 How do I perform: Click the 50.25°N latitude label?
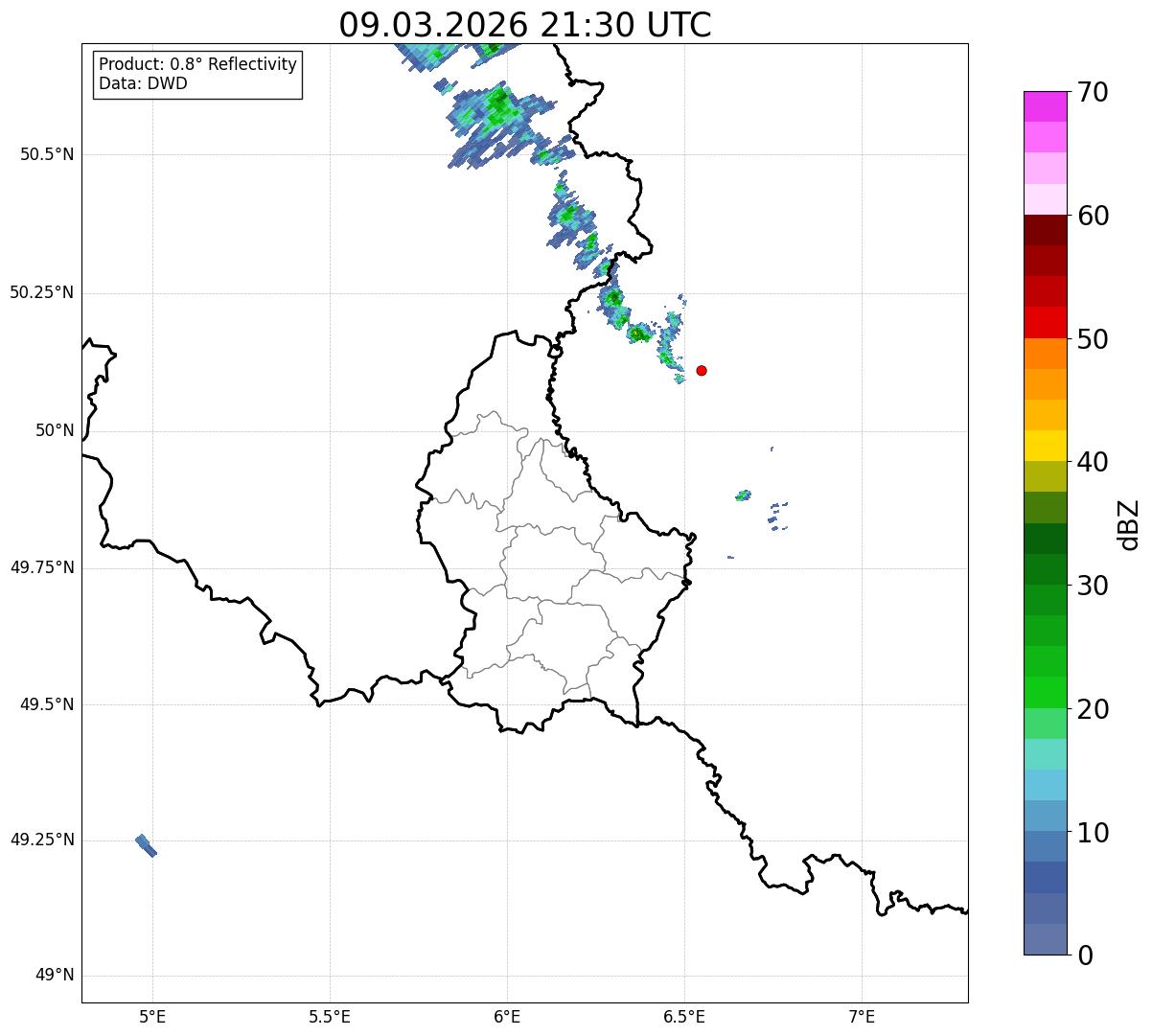[42, 292]
